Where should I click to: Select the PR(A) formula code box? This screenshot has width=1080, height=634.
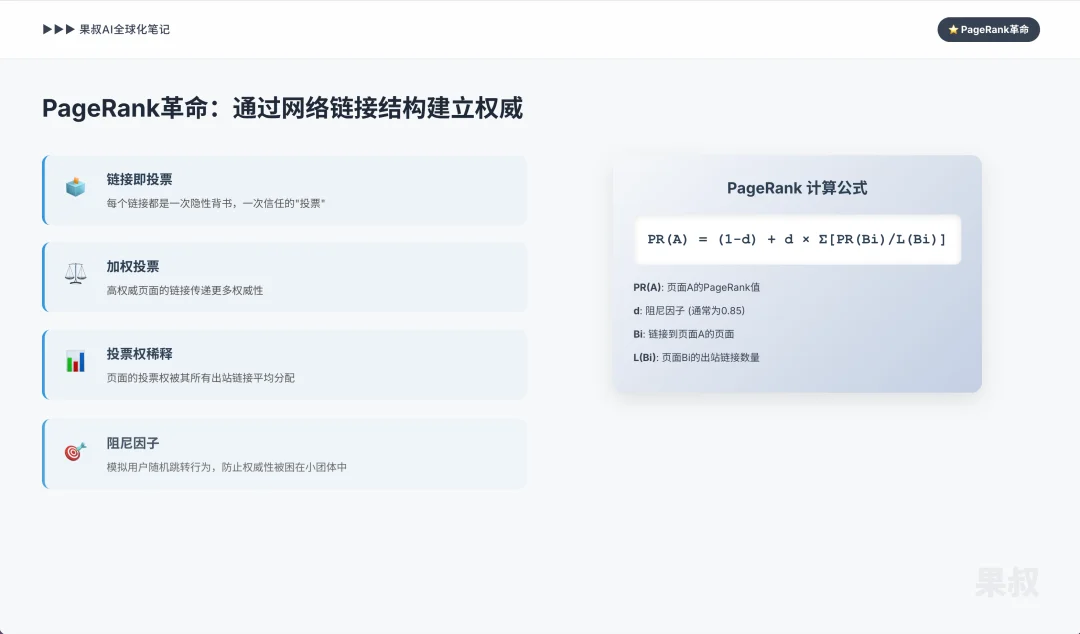[x=797, y=240]
